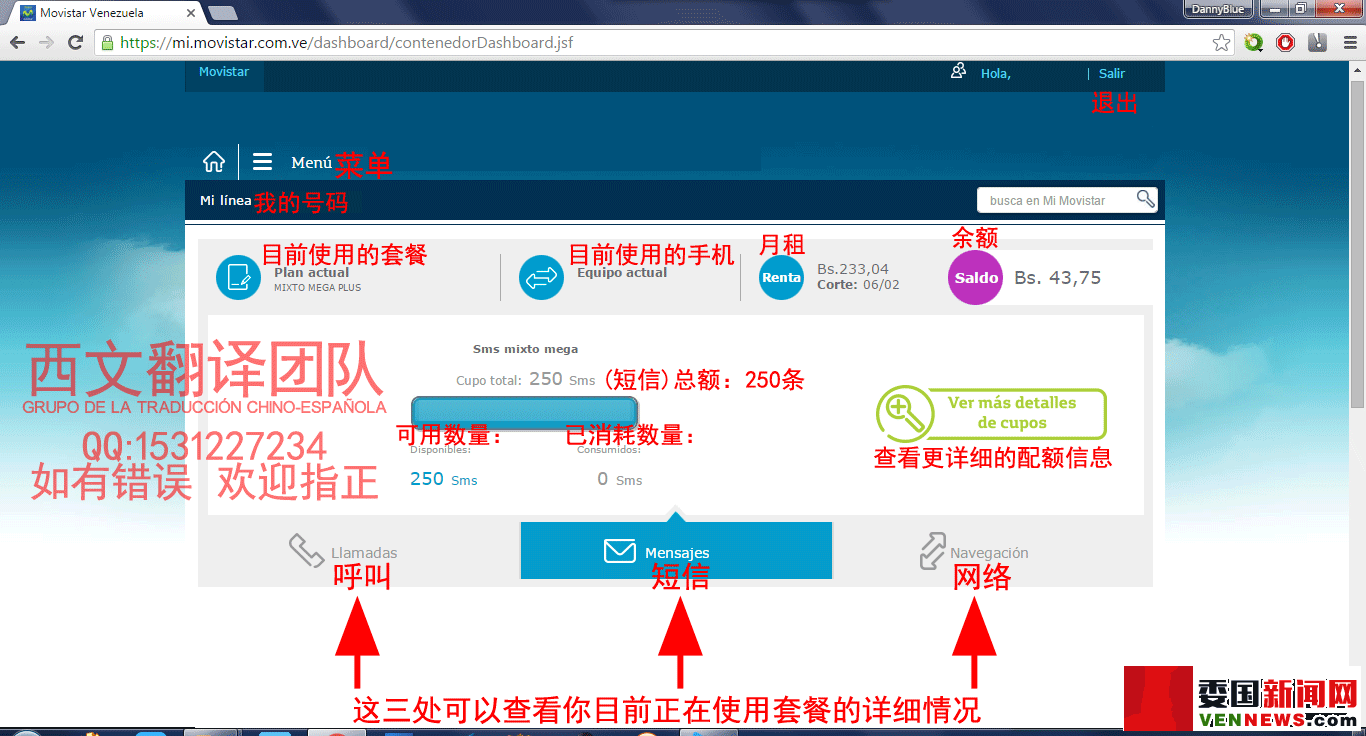
Task: Click the Movistar header link
Action: (224, 72)
